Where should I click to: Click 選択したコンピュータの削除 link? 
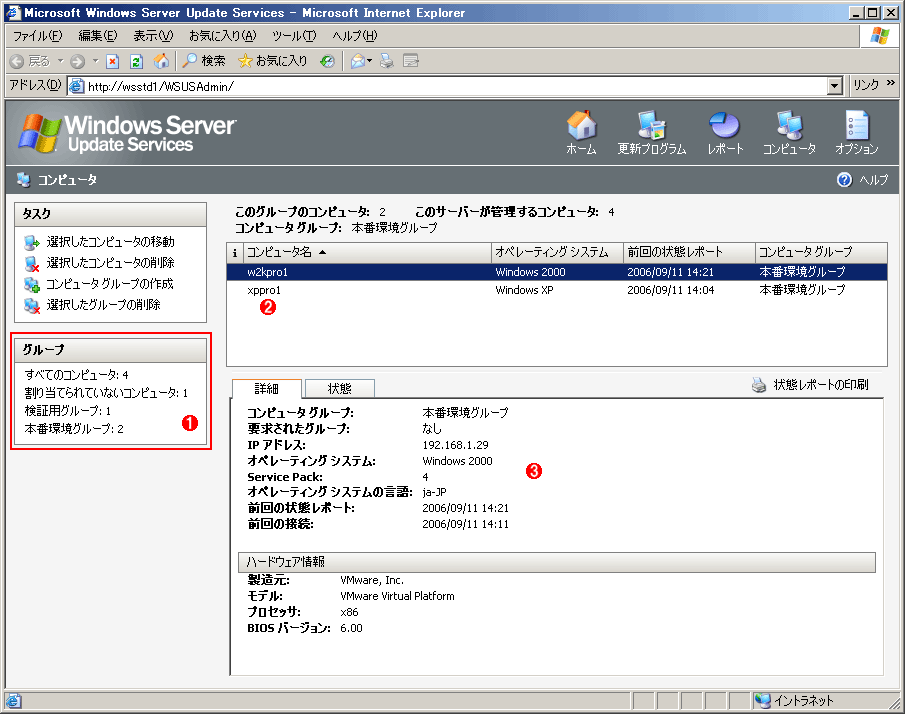(110, 263)
